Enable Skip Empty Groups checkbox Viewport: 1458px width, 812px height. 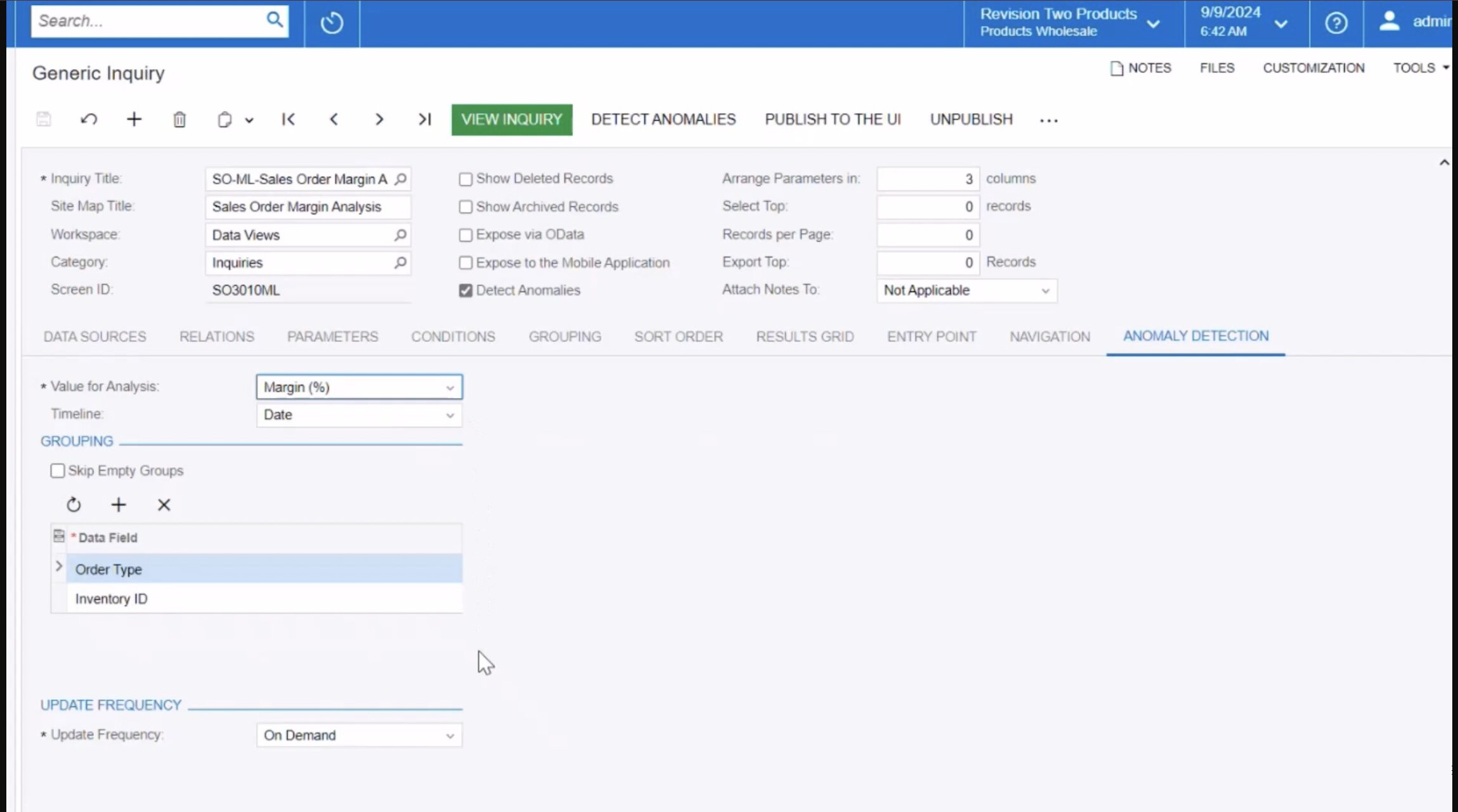point(58,470)
